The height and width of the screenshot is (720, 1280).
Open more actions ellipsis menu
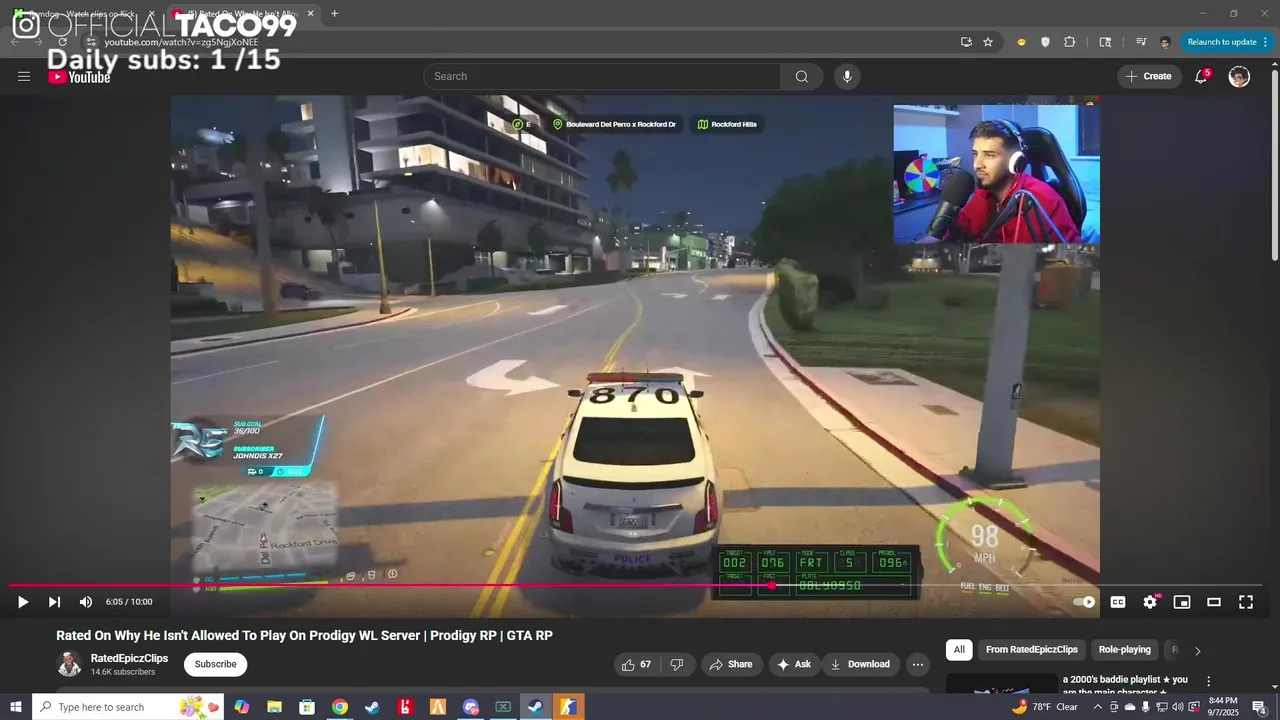pos(918,664)
